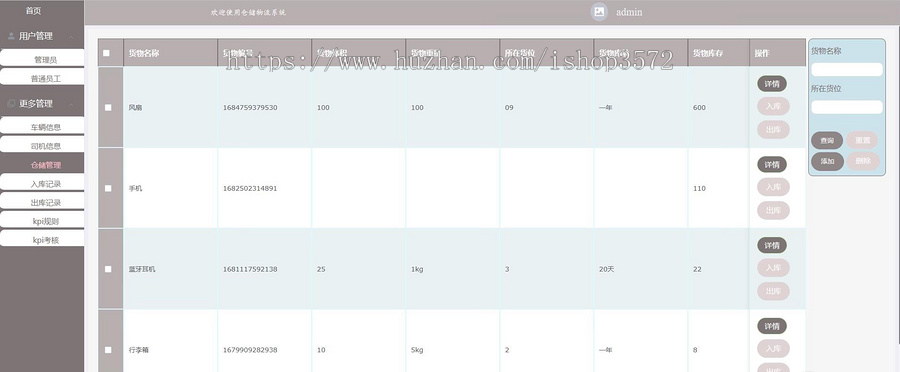Click the admin avatar image icon
The image size is (900, 372).
pyautogui.click(x=599, y=11)
